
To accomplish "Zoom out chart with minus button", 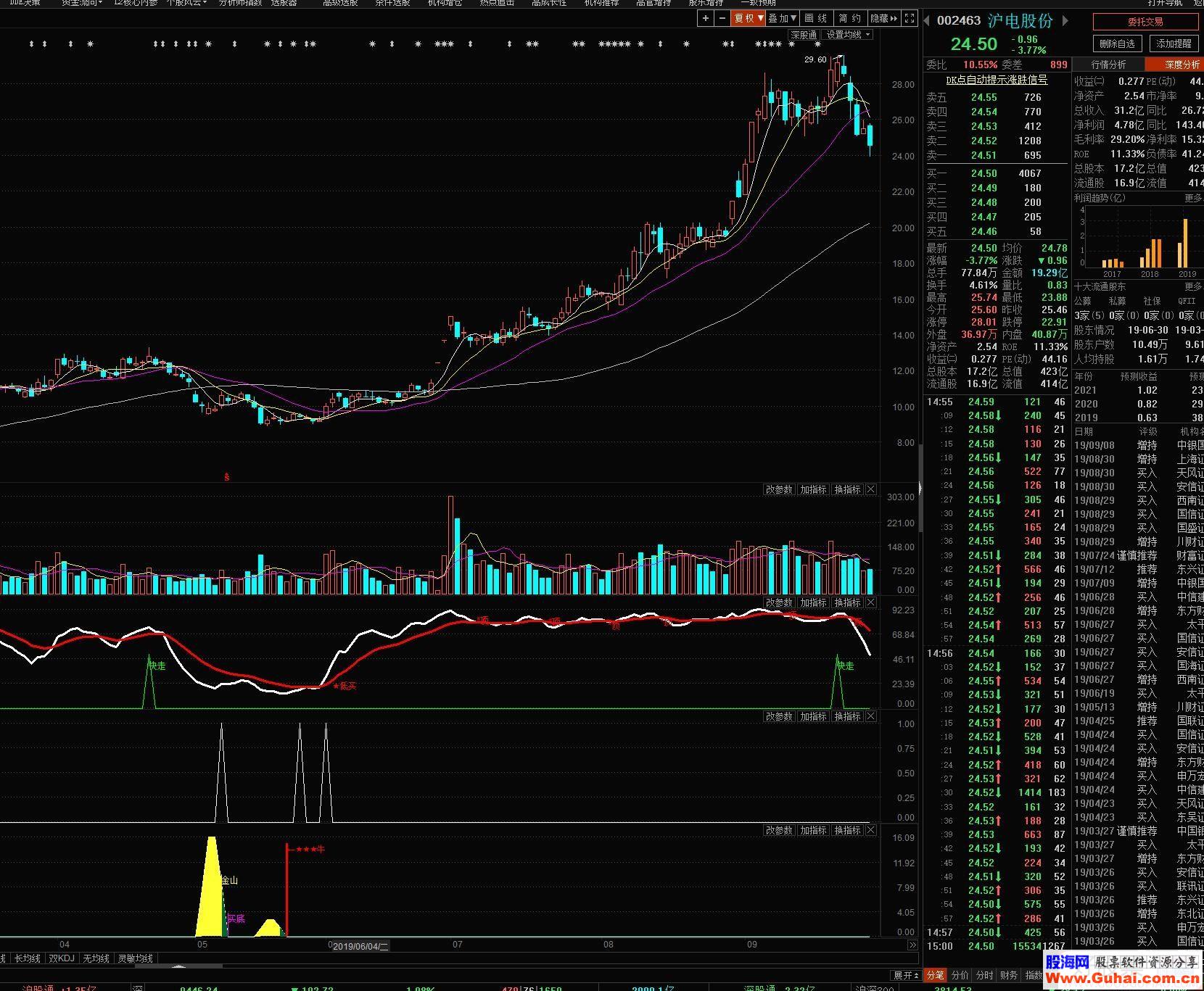I will click(x=722, y=18).
